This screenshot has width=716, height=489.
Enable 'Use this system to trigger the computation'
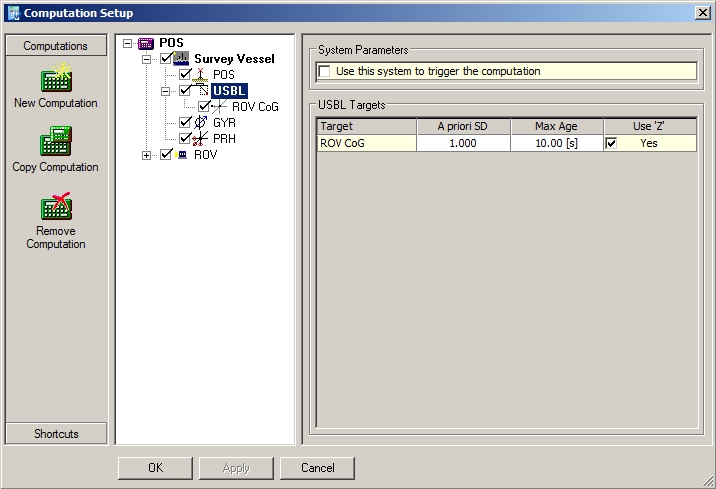tap(325, 72)
